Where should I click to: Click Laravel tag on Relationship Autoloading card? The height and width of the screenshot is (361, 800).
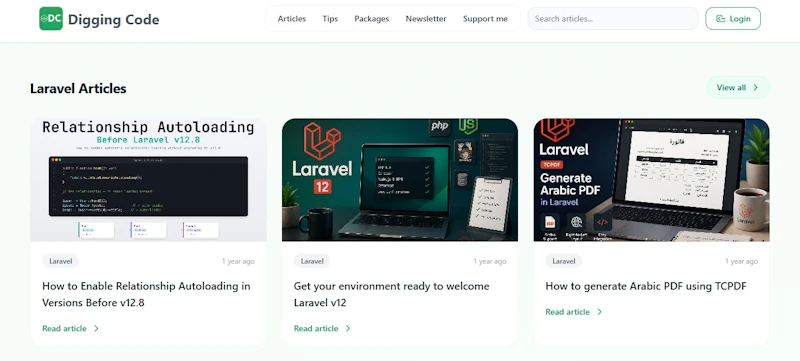(60, 261)
